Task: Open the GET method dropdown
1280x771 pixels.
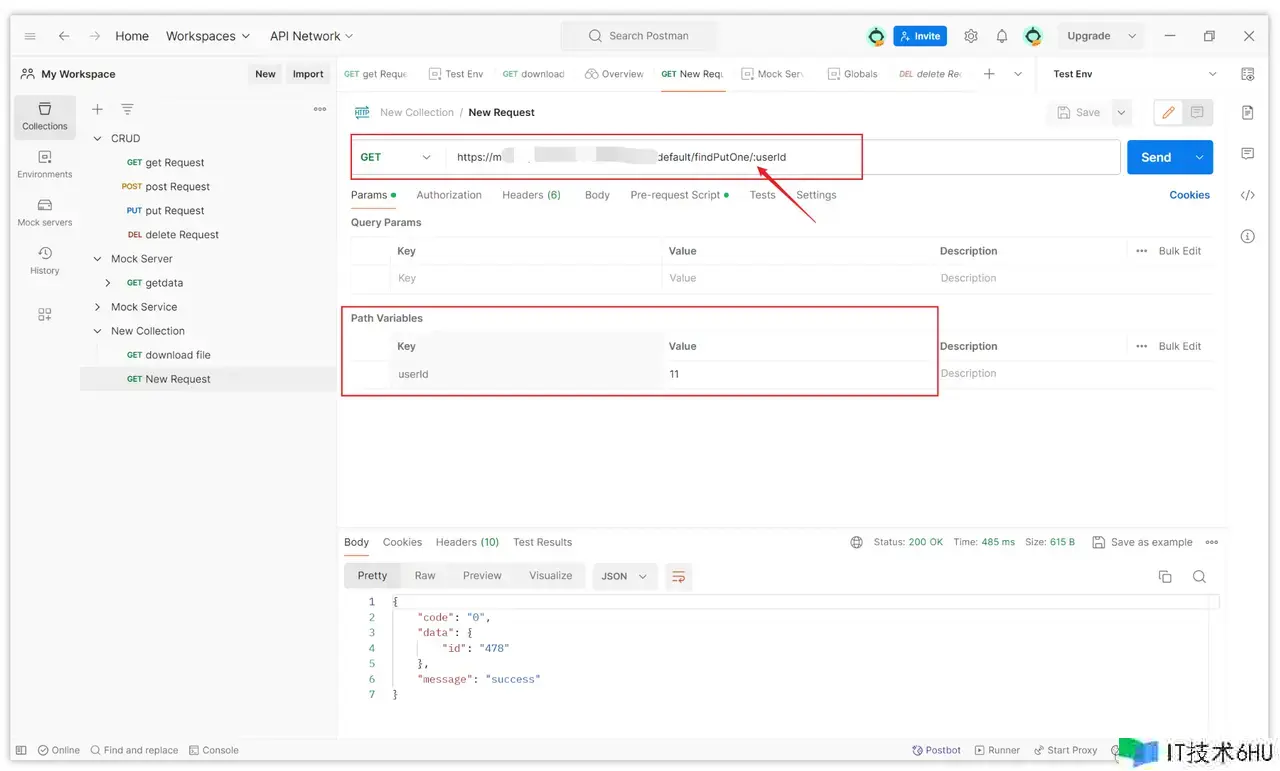Action: pyautogui.click(x=396, y=157)
